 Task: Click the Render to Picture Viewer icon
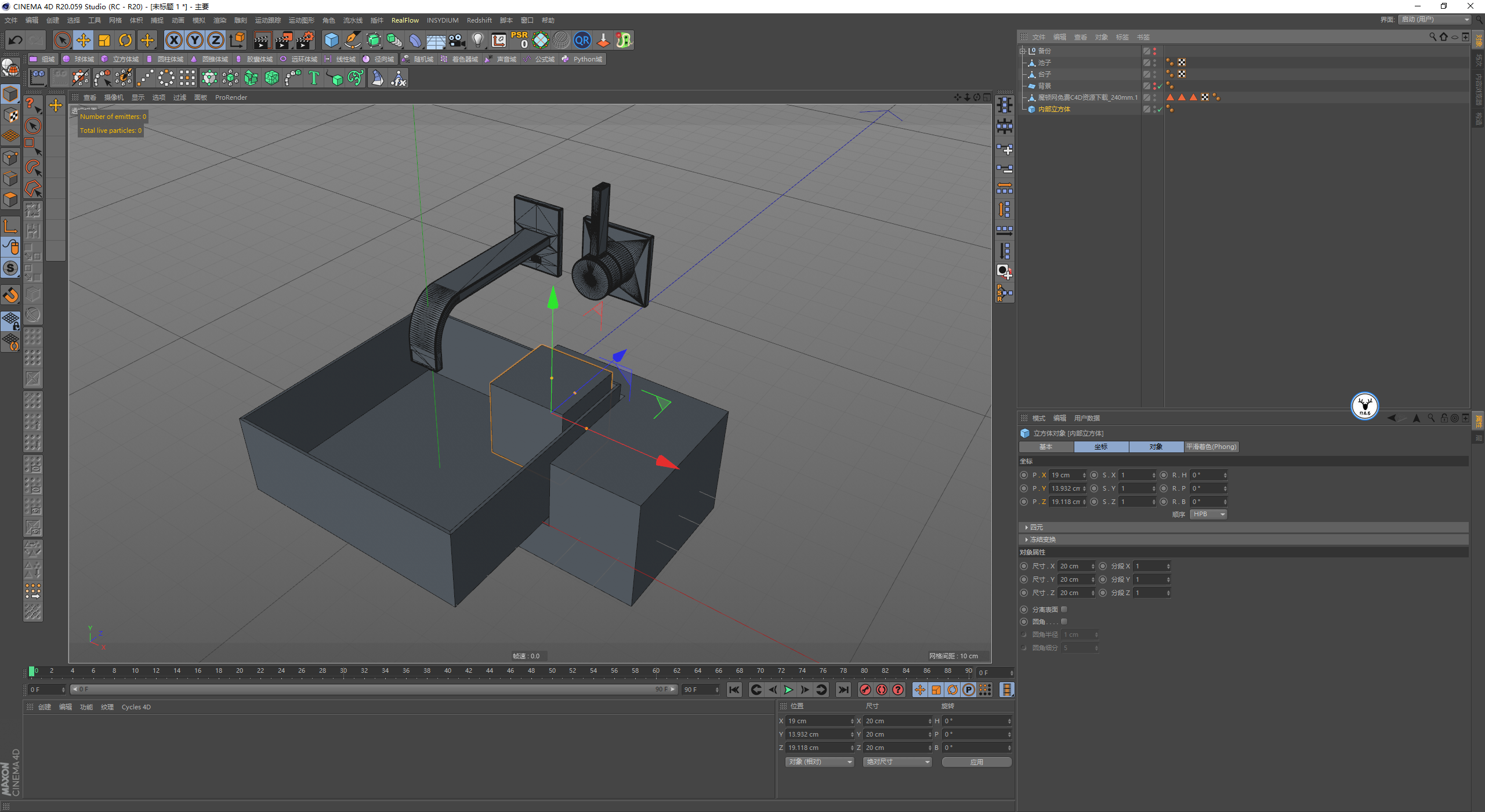283,40
